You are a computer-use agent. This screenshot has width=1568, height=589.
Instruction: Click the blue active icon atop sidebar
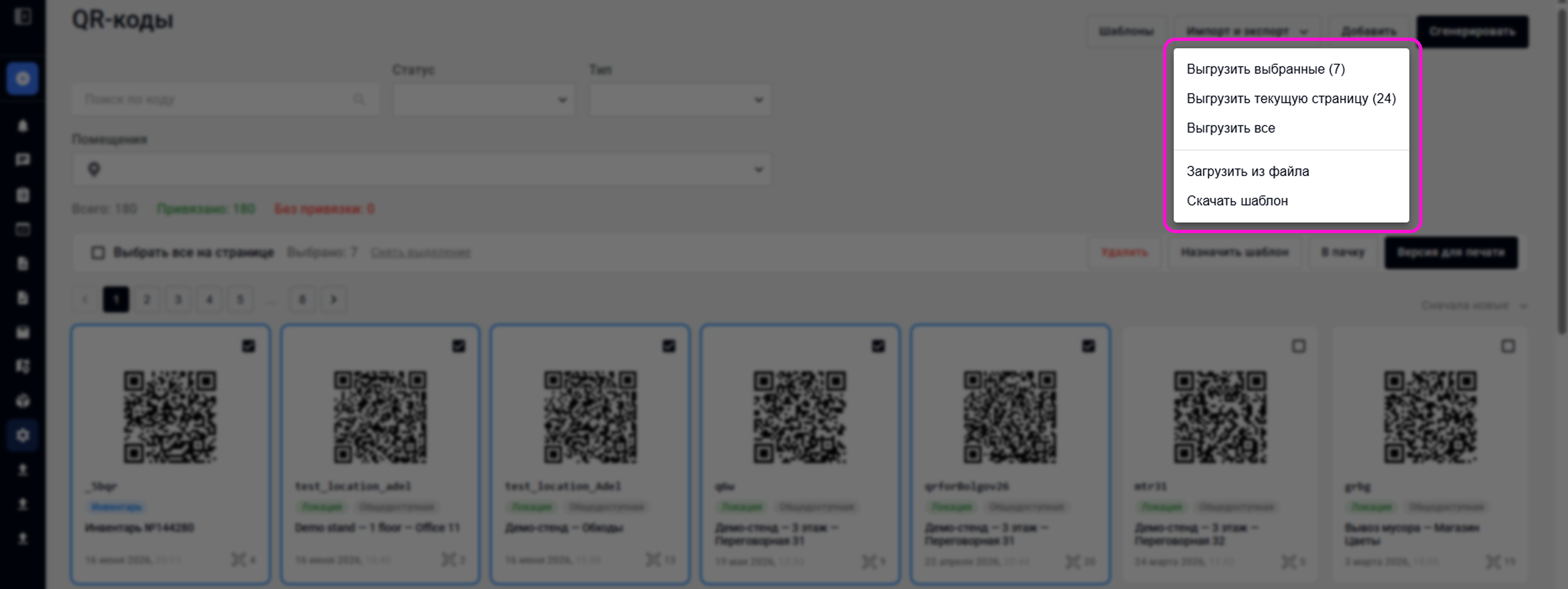(x=22, y=79)
